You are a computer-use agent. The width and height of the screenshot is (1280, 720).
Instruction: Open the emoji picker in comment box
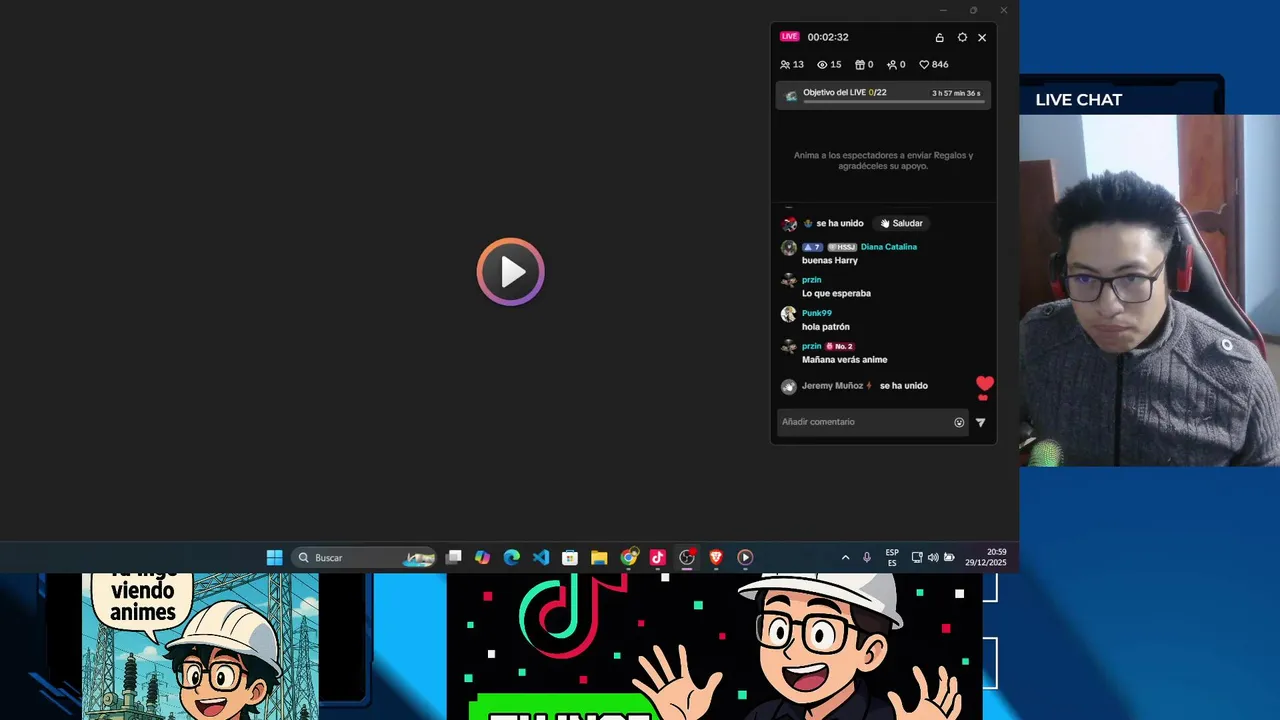(x=959, y=422)
